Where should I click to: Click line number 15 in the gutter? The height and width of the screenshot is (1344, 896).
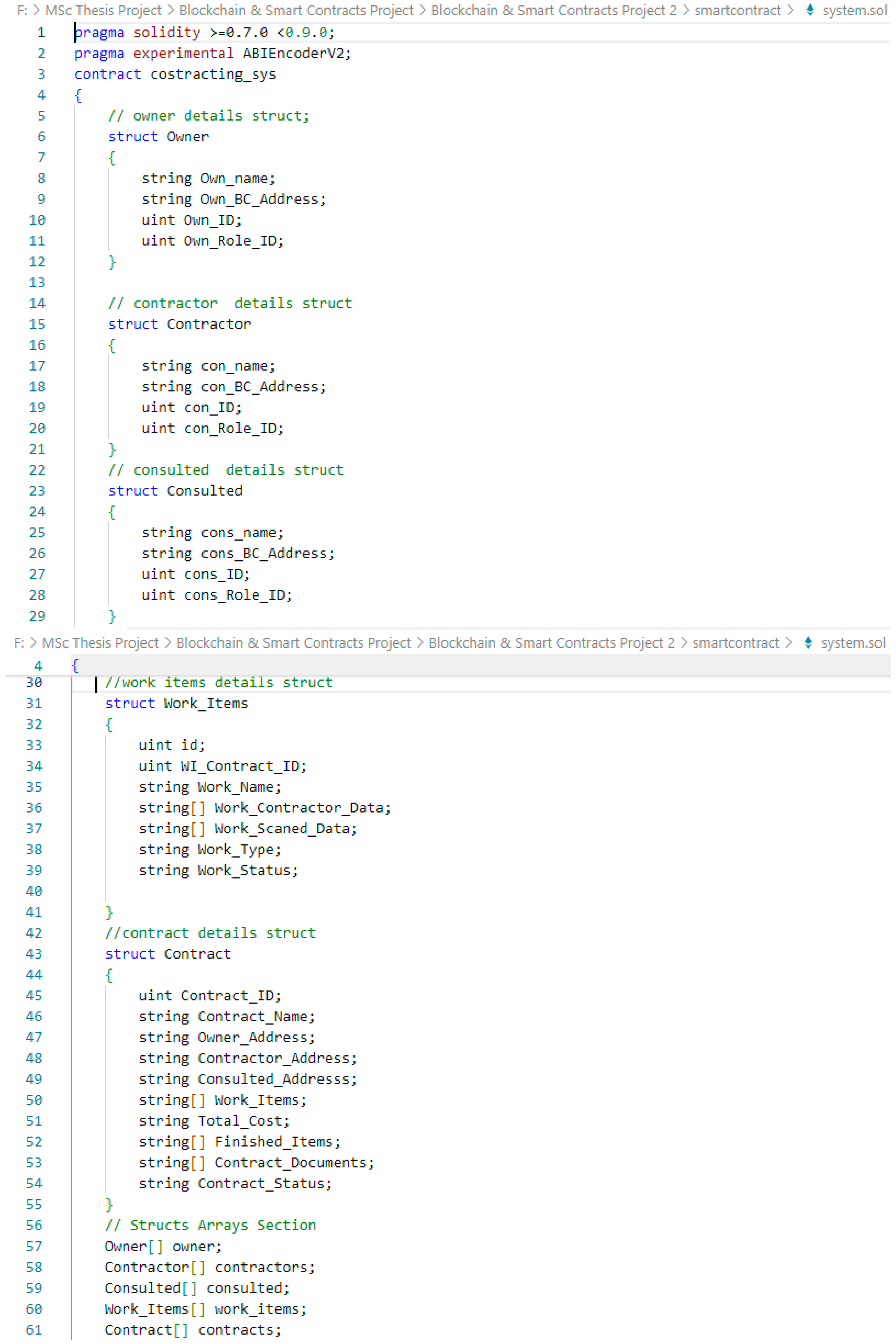(x=37, y=324)
